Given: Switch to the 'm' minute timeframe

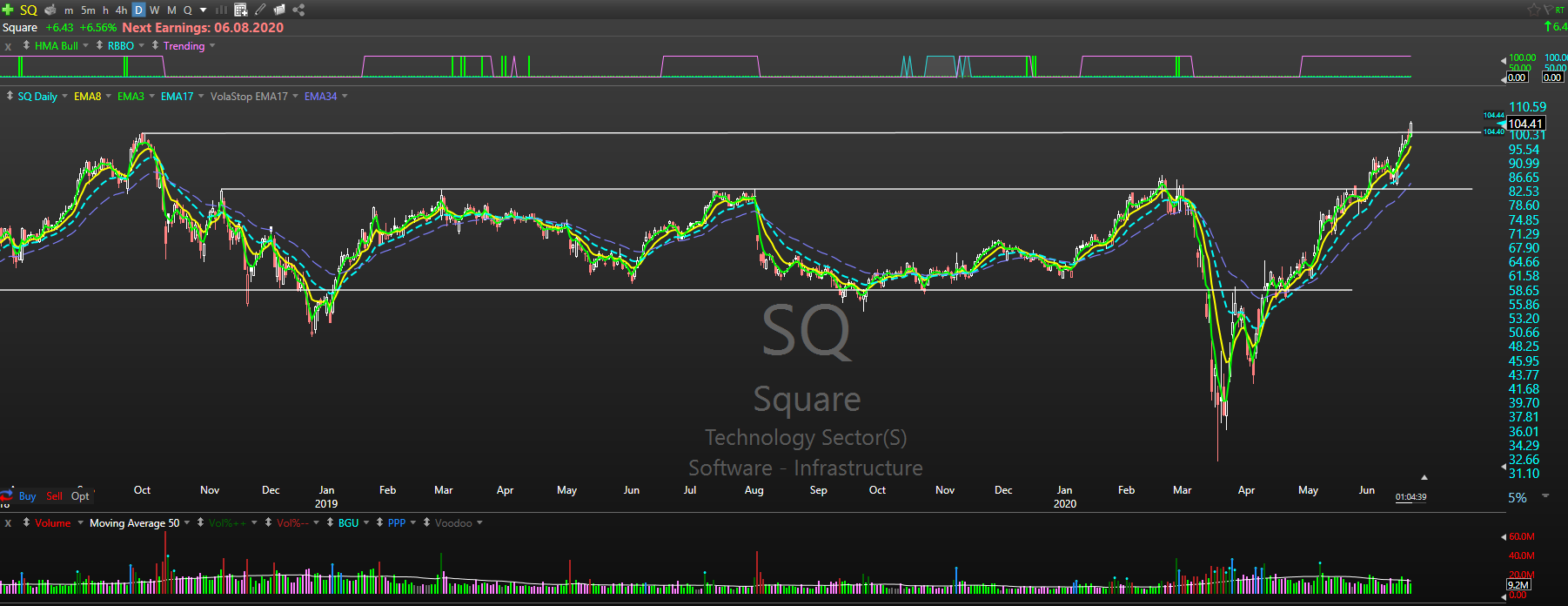Looking at the screenshot, I should pyautogui.click(x=69, y=10).
